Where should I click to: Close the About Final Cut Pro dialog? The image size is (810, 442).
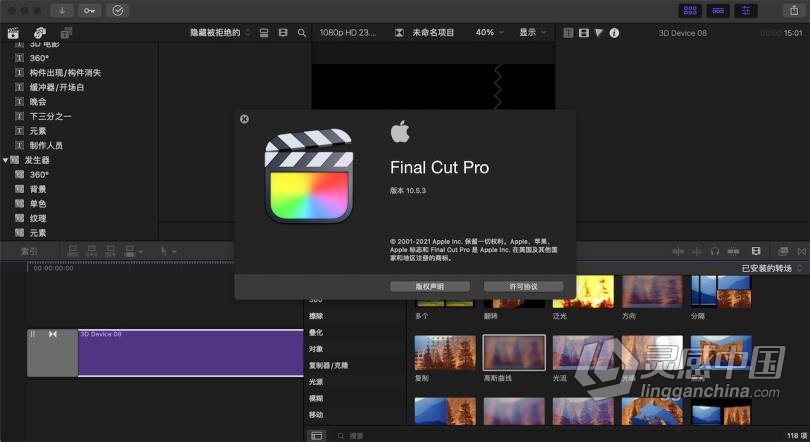[x=244, y=119]
